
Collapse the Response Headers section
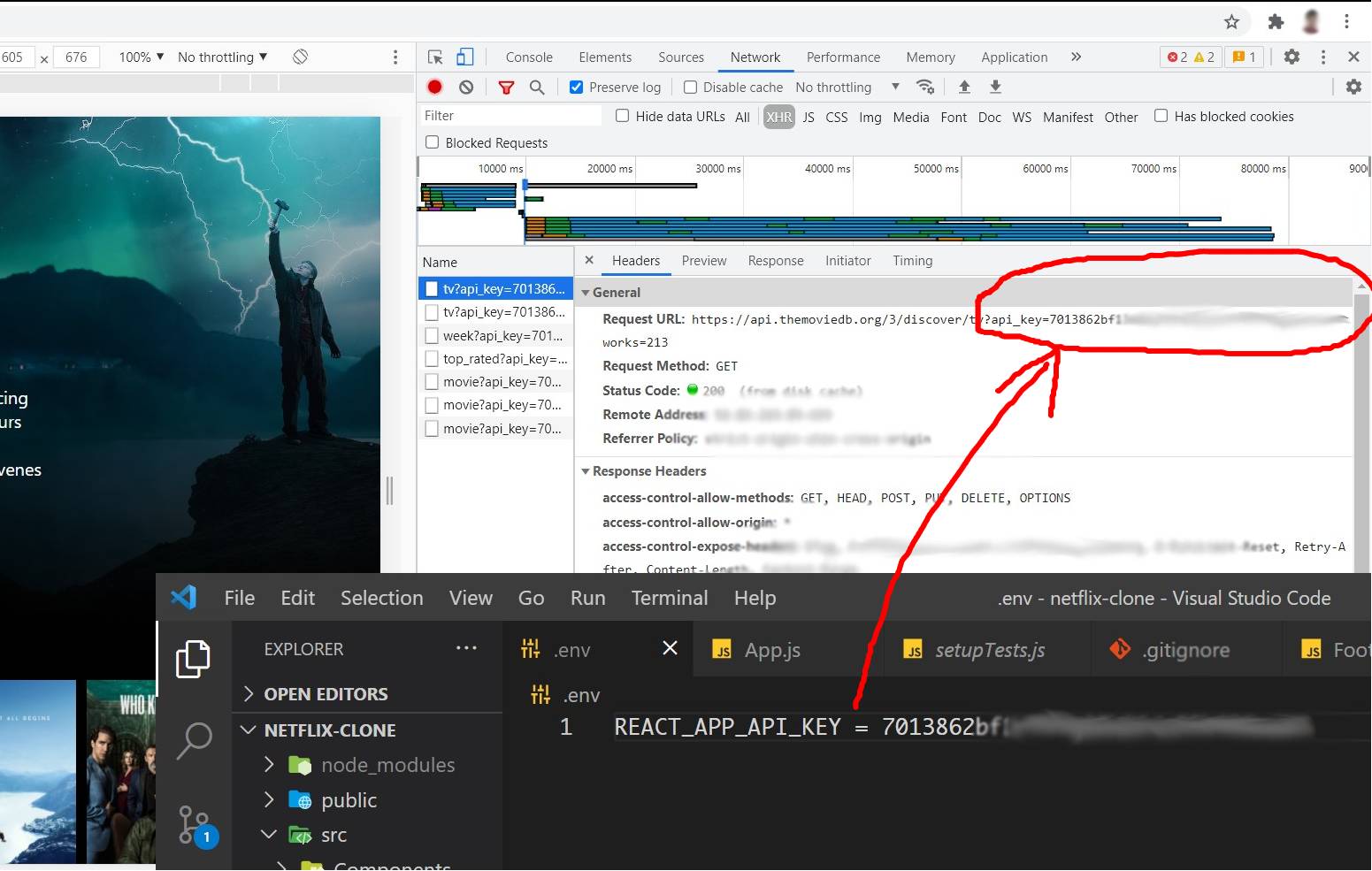585,471
